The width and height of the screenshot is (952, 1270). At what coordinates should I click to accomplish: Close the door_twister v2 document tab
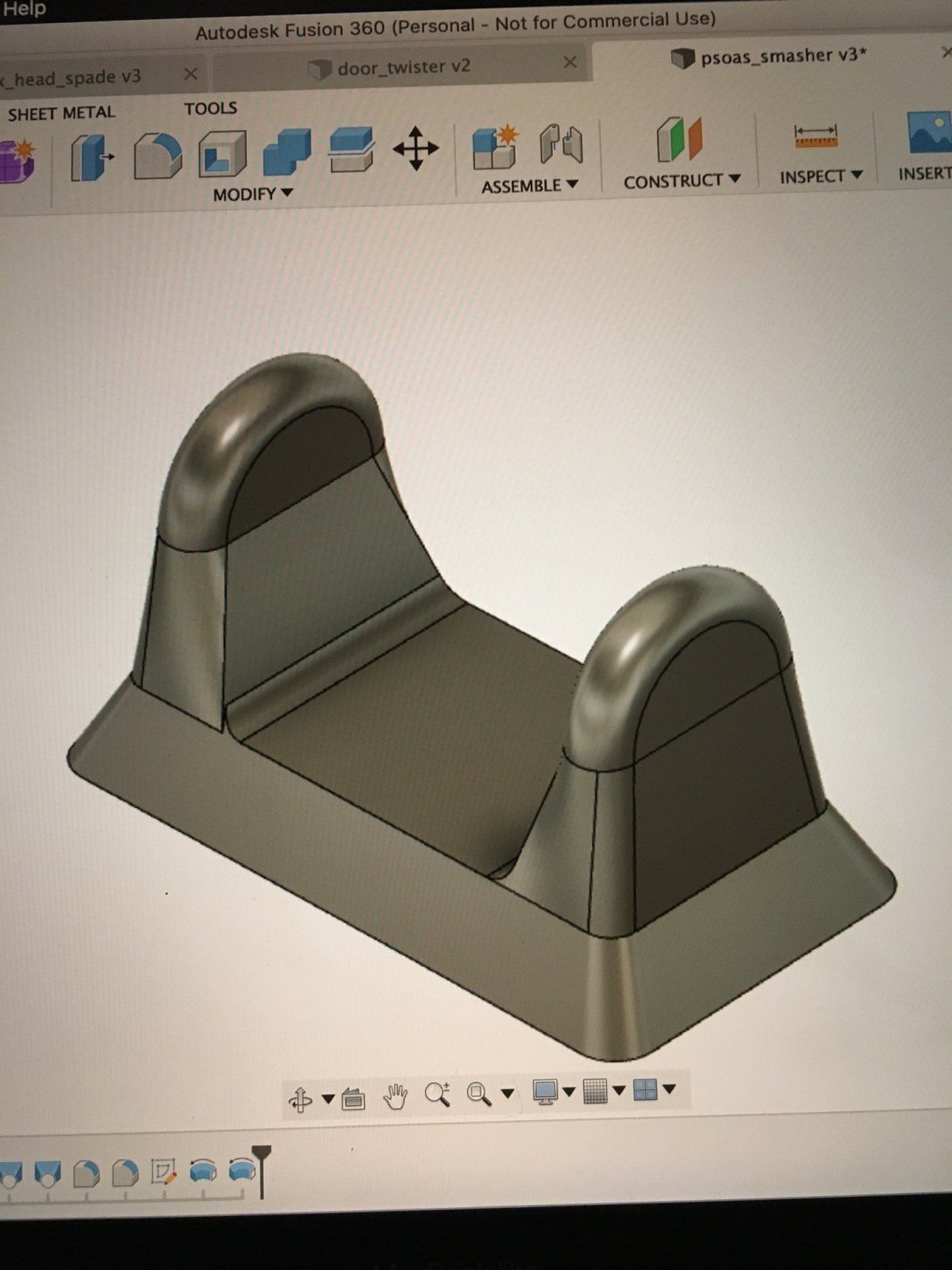coord(570,62)
